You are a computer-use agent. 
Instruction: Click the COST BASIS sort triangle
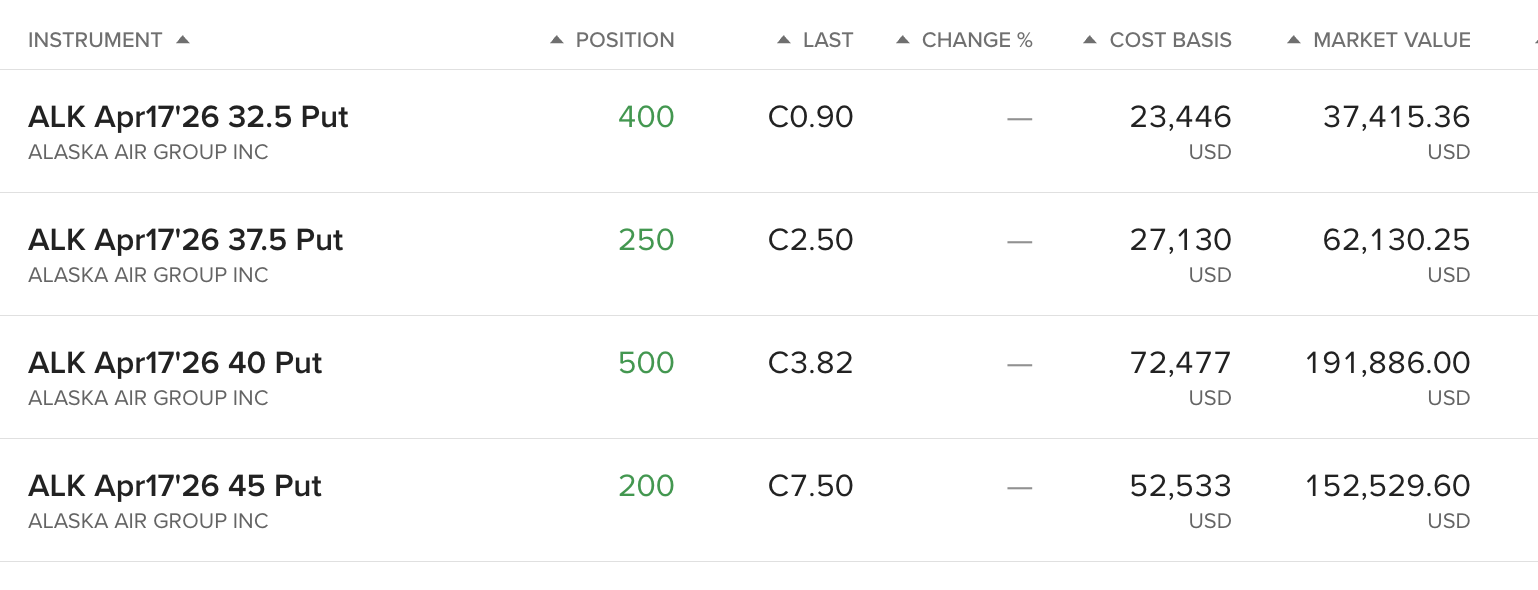pos(1090,40)
